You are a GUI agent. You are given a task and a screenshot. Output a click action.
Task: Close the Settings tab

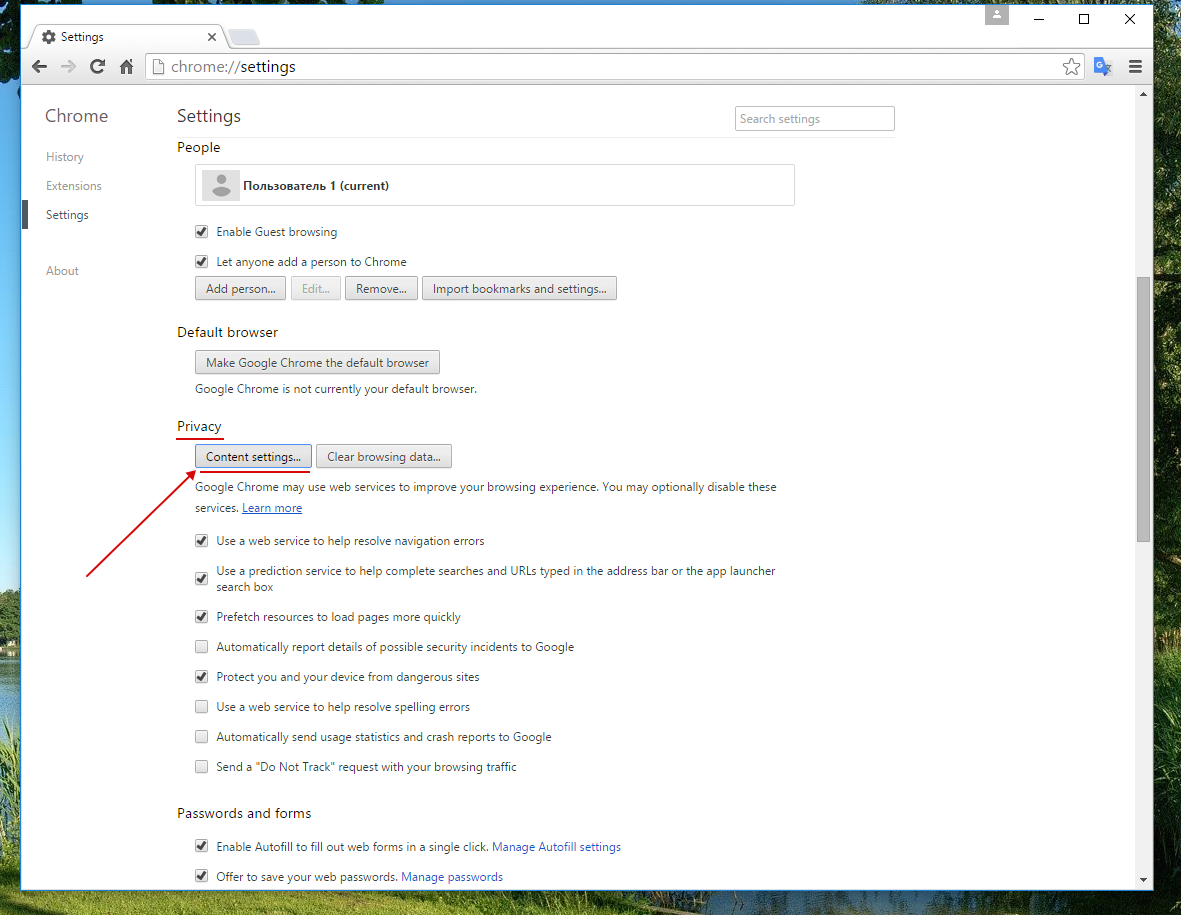[x=212, y=37]
